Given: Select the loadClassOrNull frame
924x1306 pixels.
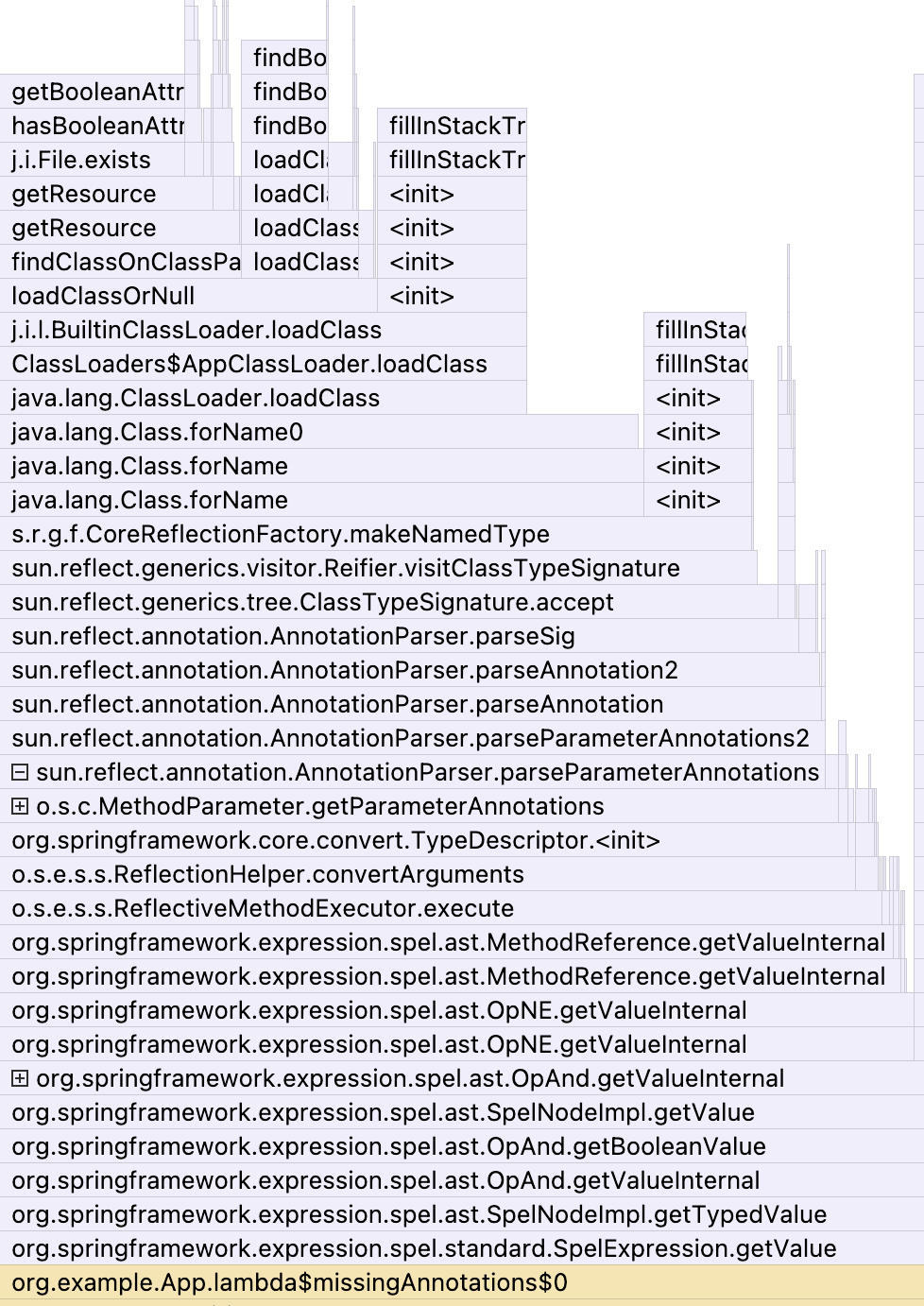Looking at the screenshot, I should point(188,296).
